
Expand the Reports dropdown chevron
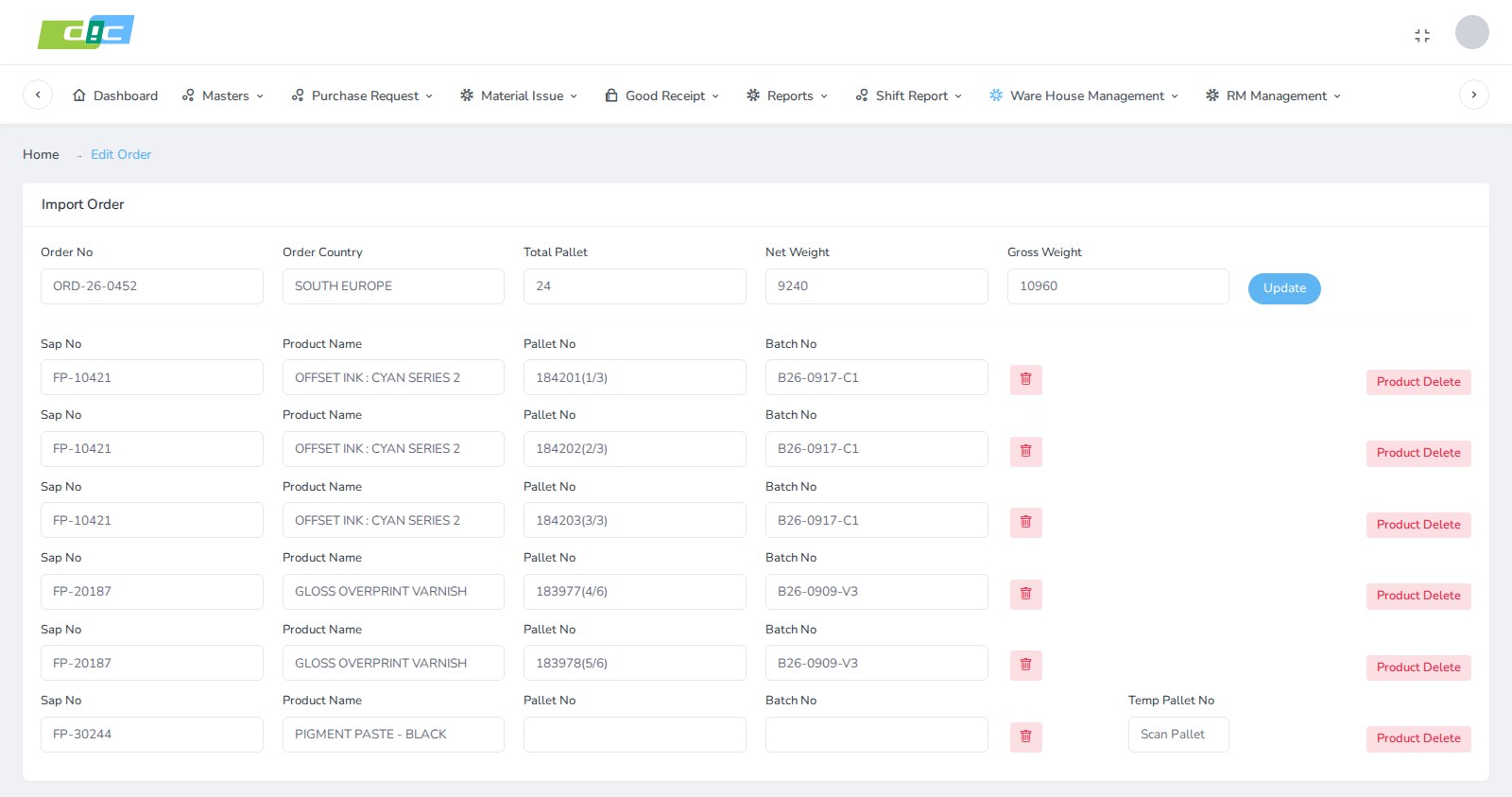pyautogui.click(x=824, y=96)
